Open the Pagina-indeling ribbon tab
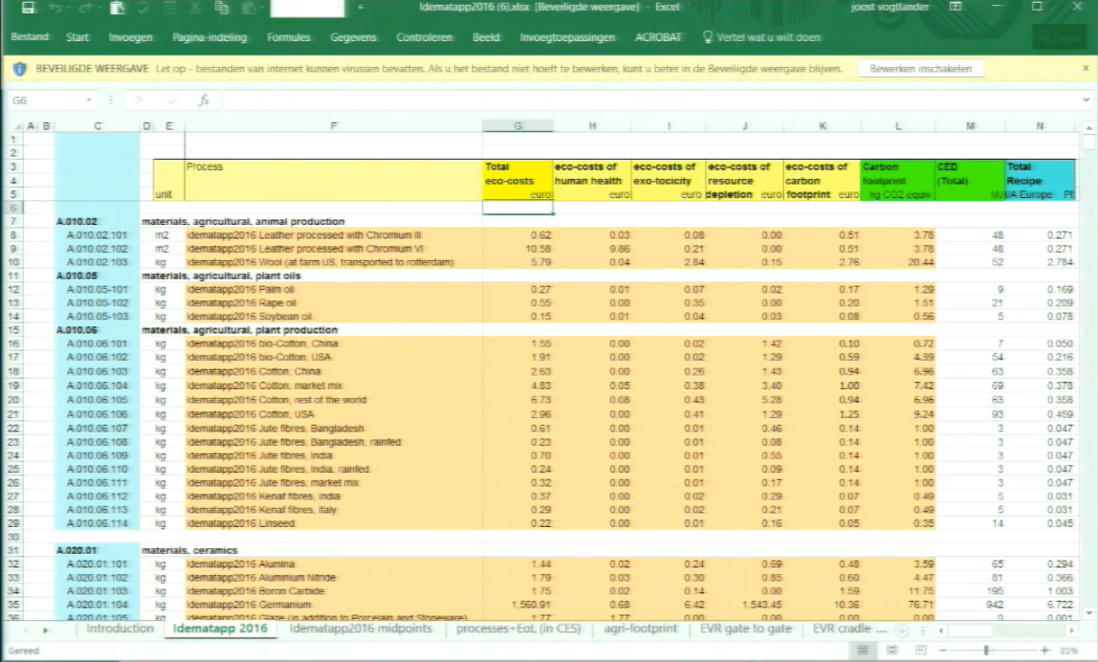1098x662 pixels. pyautogui.click(x=209, y=37)
